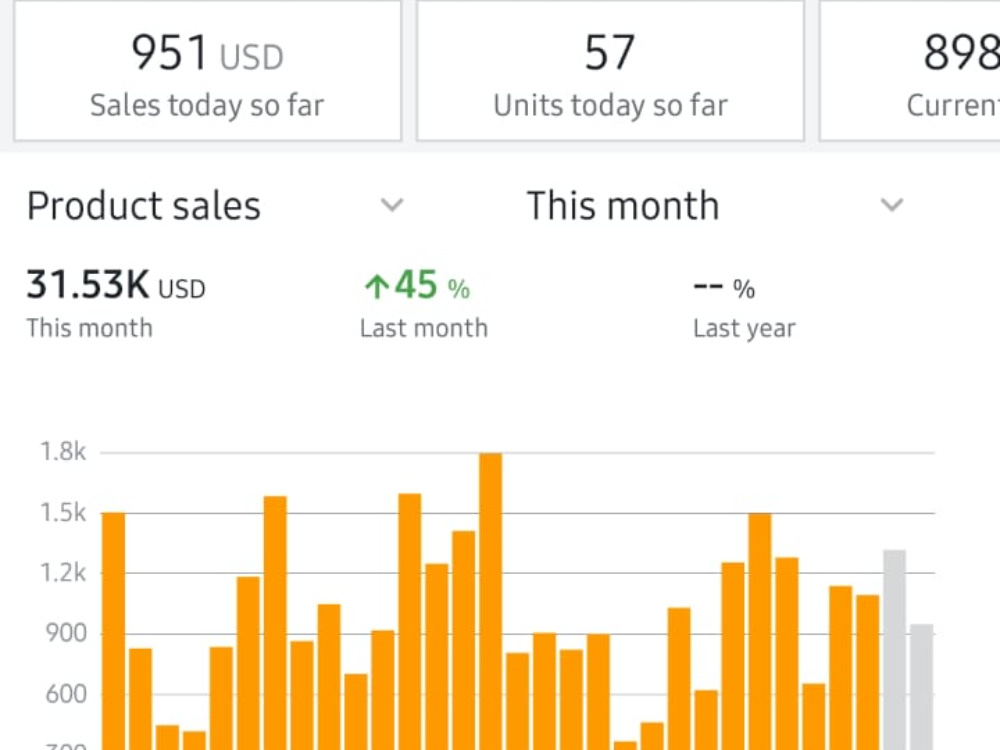The image size is (1000, 750).
Task: Select the Product sales metric label
Action: (144, 206)
